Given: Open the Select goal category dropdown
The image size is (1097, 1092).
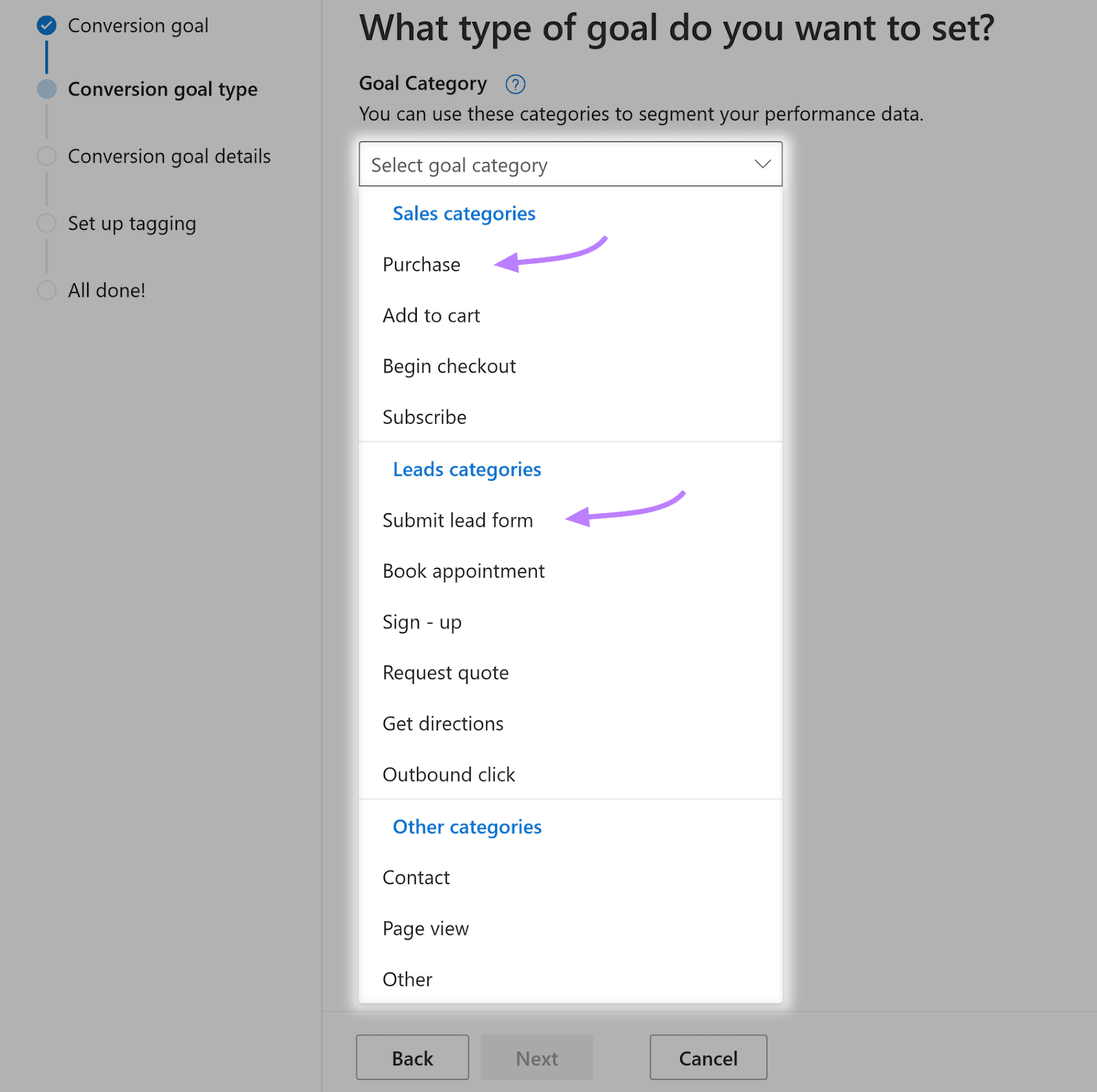Looking at the screenshot, I should [570, 165].
